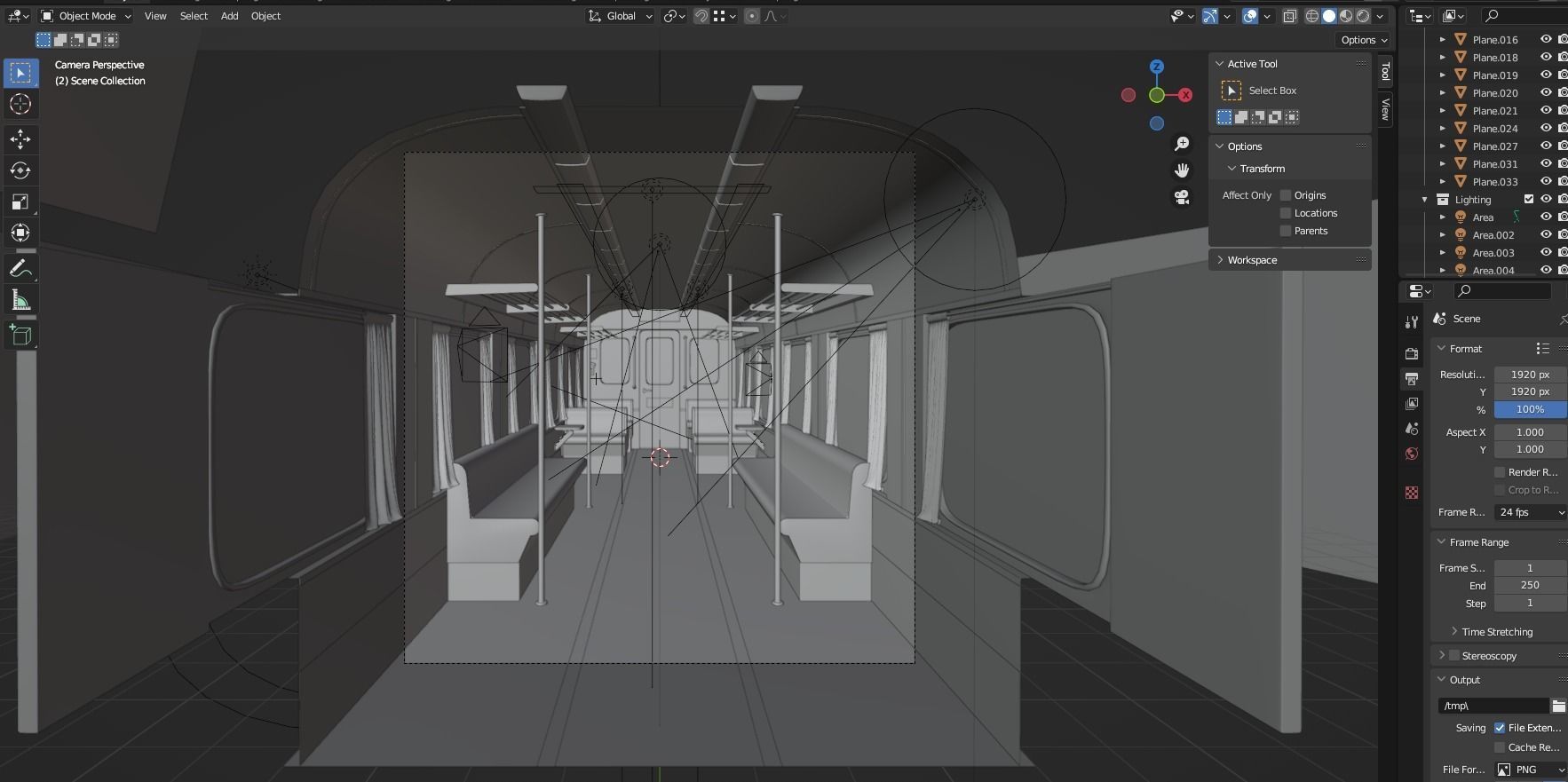1568x782 pixels.
Task: Open the Add menu
Action: coord(229,16)
